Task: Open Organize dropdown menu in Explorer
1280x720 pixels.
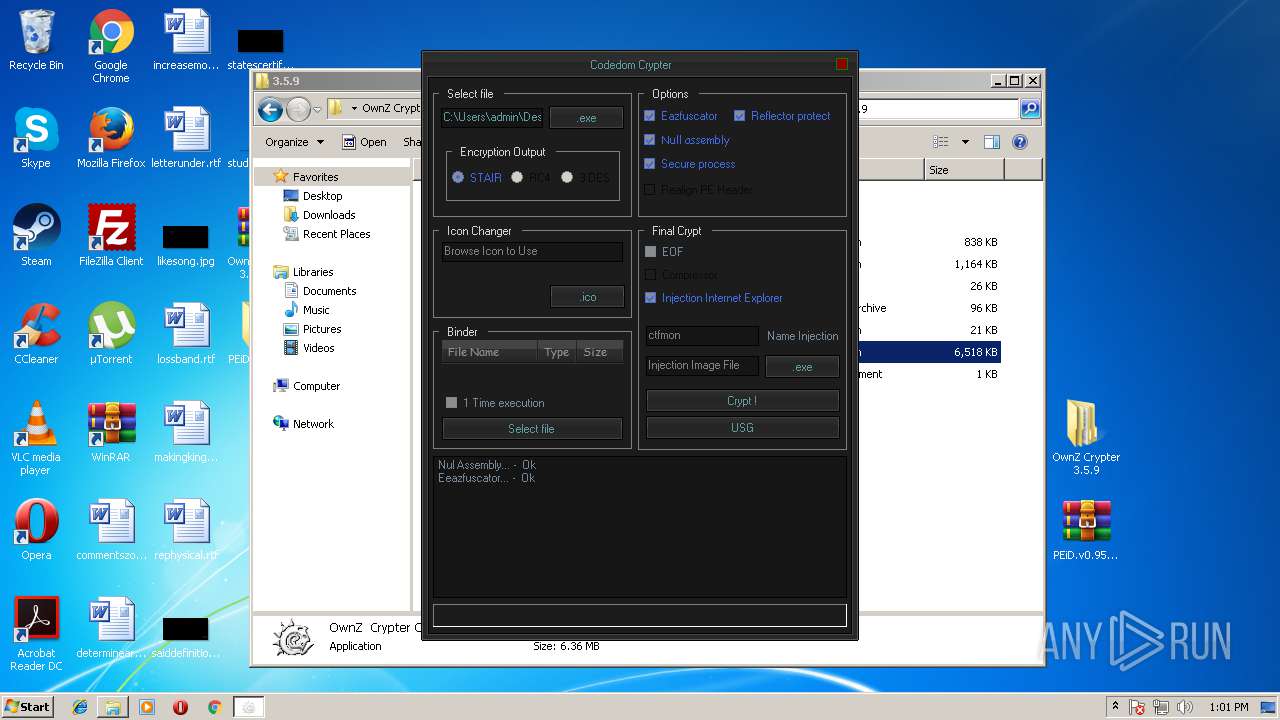Action: (x=294, y=142)
